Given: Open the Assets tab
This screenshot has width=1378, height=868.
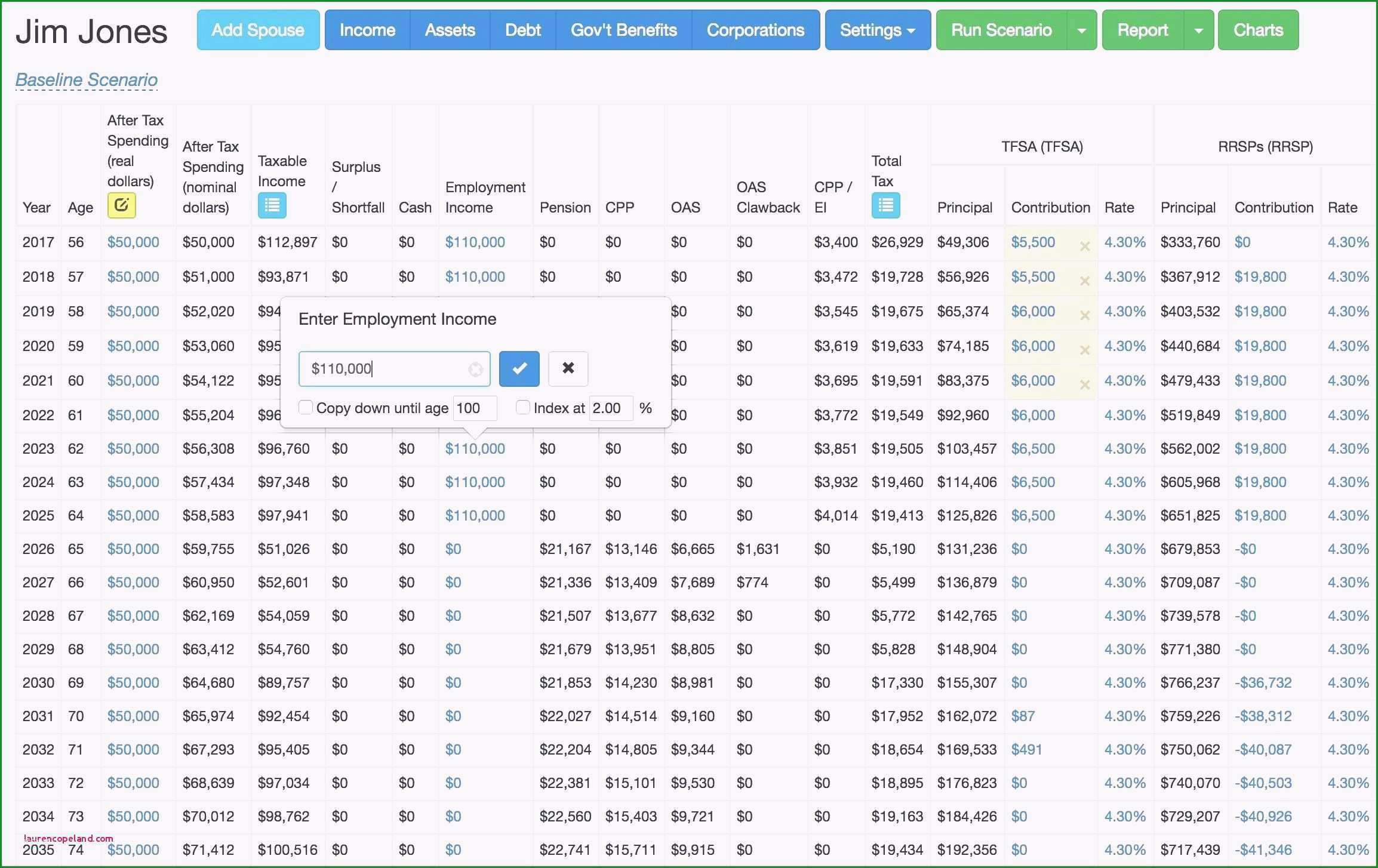Looking at the screenshot, I should [x=448, y=29].
